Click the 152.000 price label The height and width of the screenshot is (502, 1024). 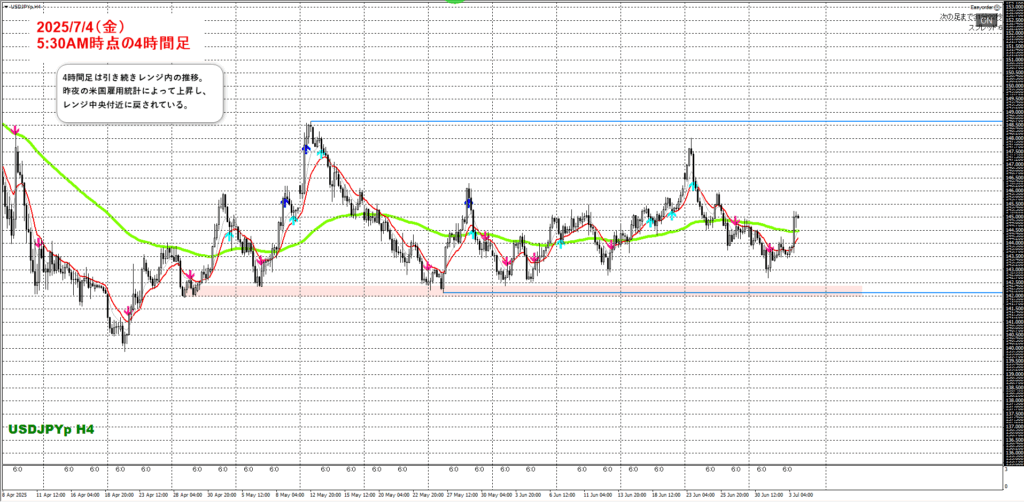[x=1014, y=33]
